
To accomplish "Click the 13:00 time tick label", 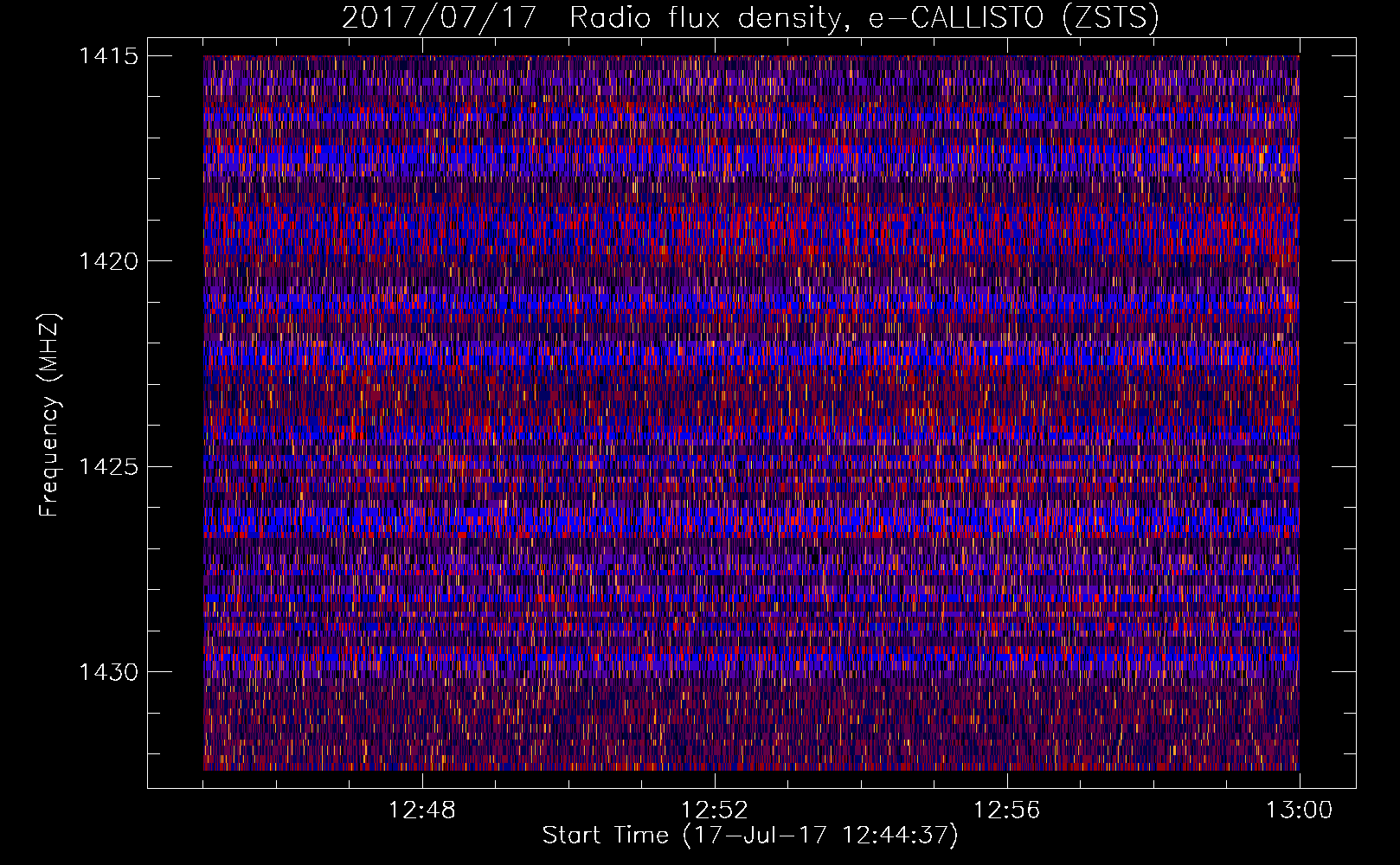I will point(1299,811).
